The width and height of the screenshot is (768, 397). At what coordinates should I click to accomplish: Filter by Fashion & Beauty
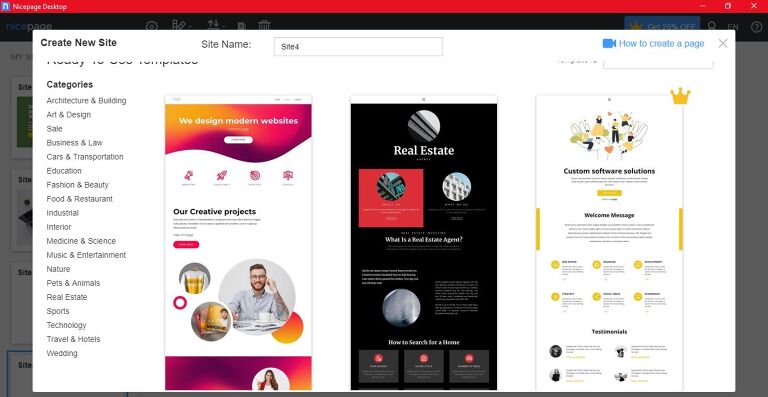pyautogui.click(x=77, y=185)
